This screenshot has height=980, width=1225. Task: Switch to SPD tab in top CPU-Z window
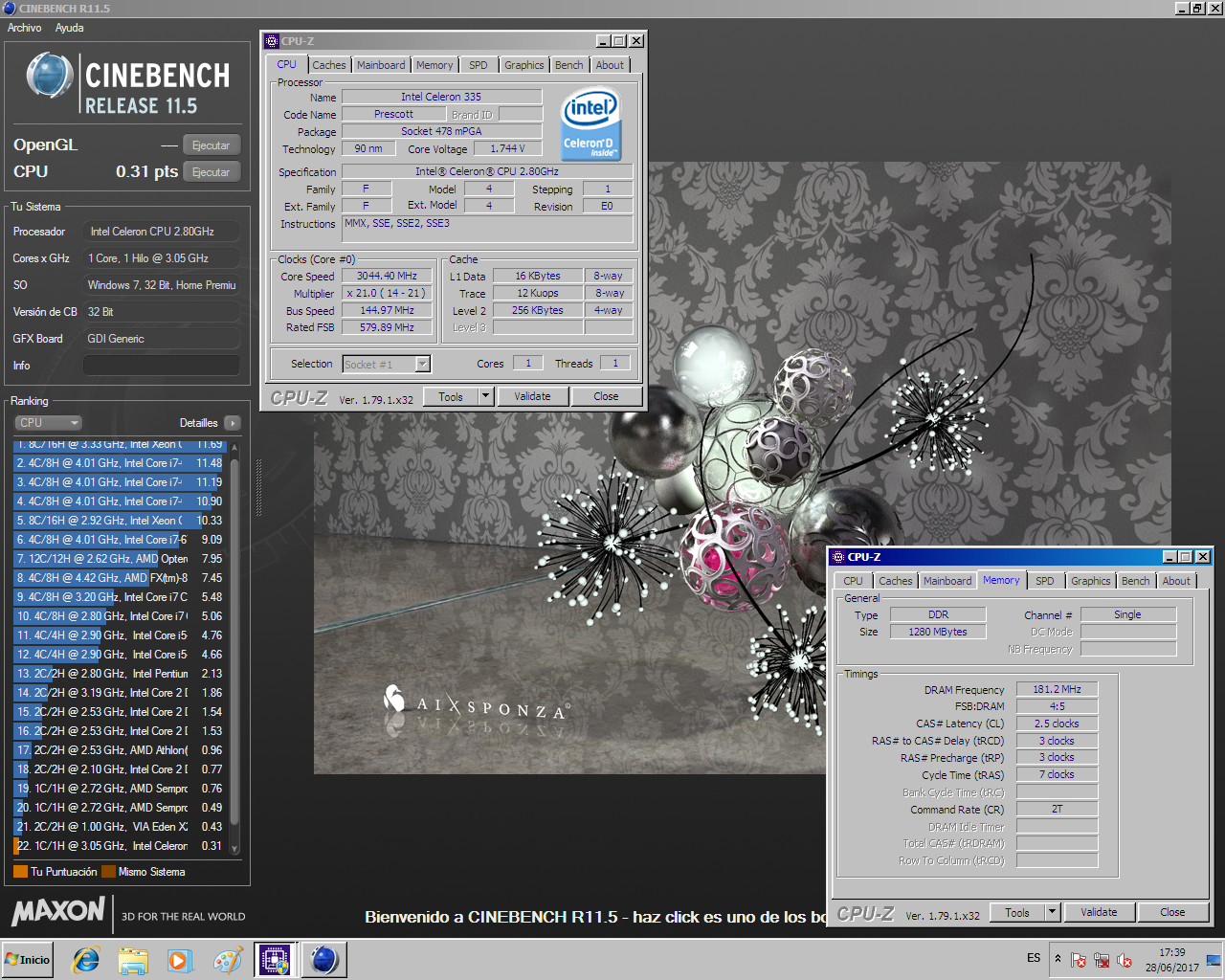point(479,65)
